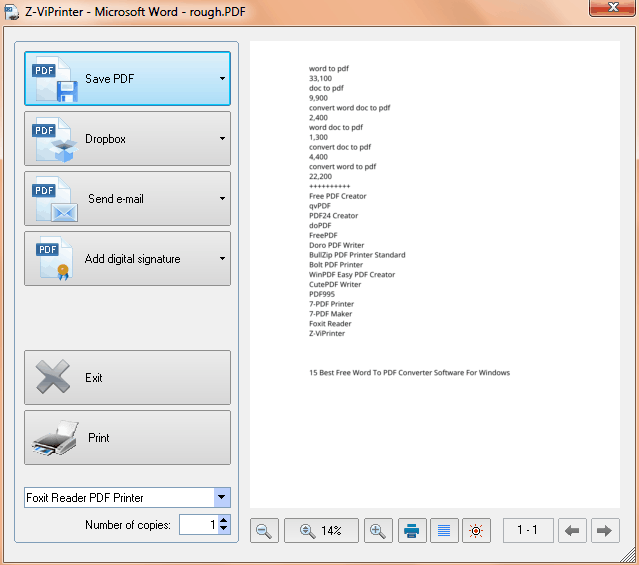Zoom out the preview with minus magnifier

(264, 530)
